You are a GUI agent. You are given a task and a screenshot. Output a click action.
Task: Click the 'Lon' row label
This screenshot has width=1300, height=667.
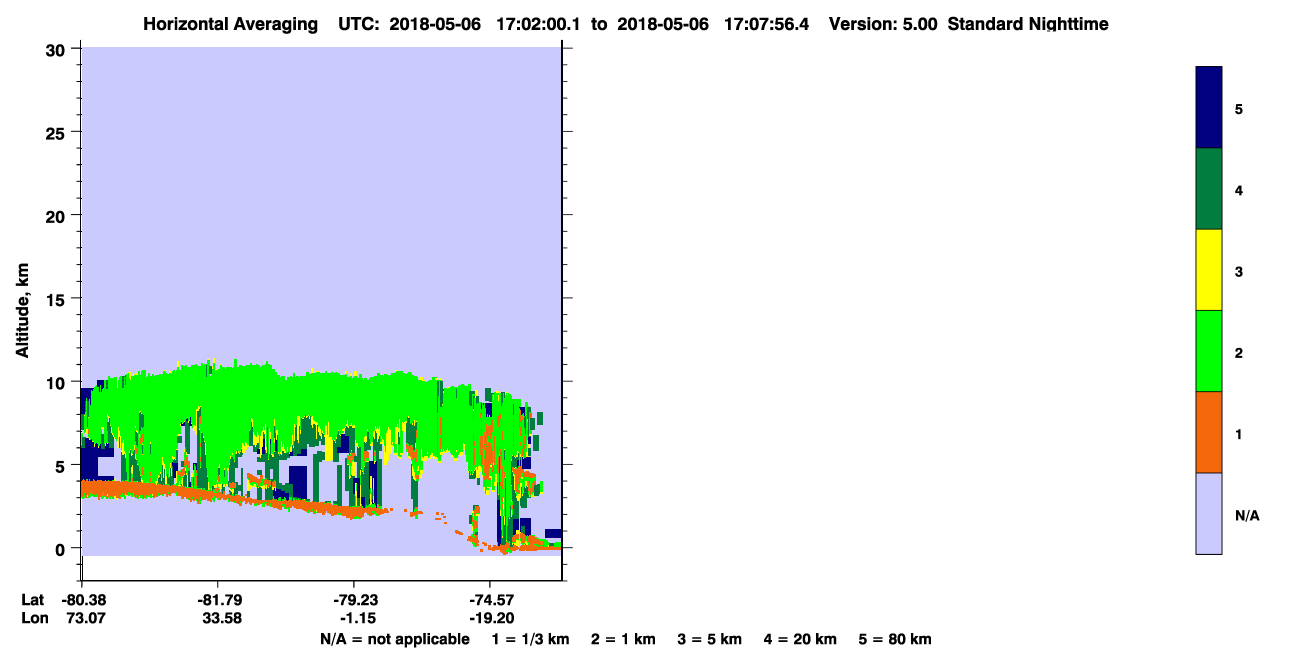[x=34, y=618]
